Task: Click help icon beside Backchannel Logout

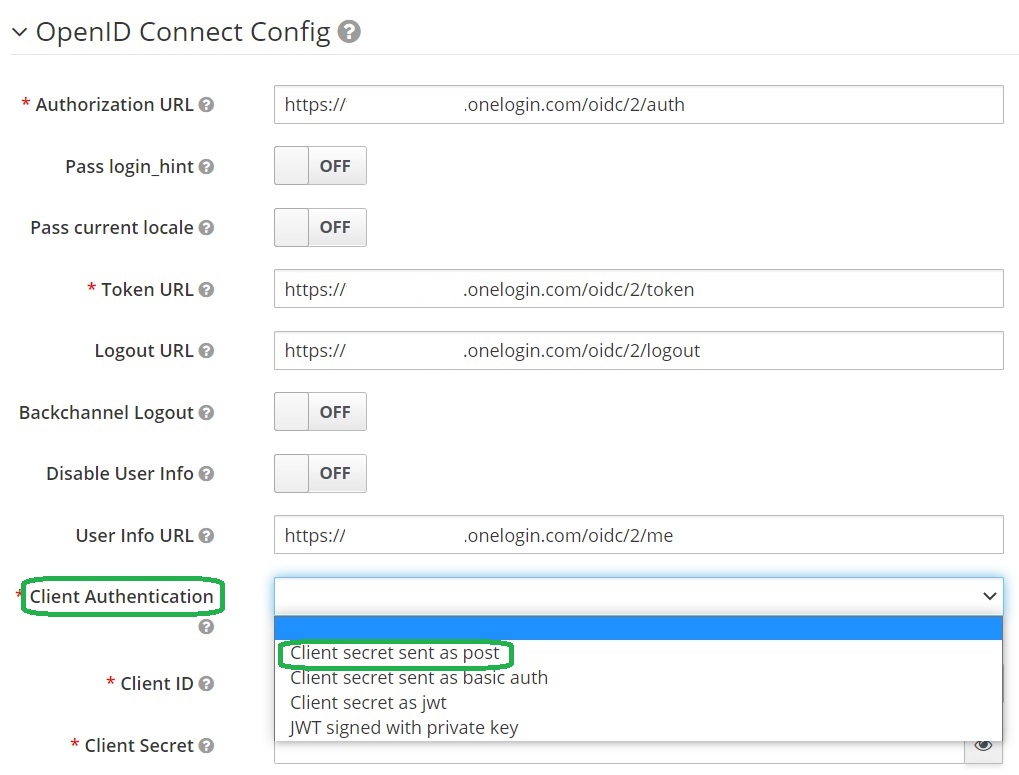Action: pos(206,413)
